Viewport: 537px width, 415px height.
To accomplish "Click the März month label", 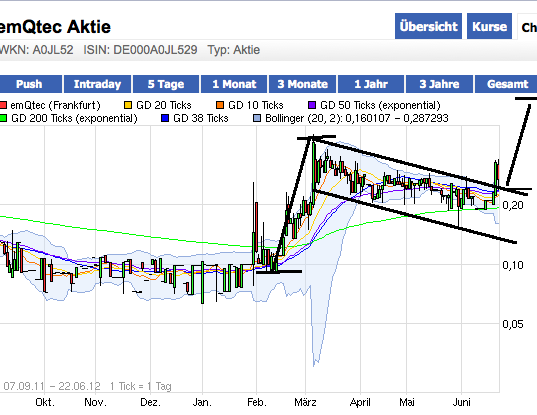I will (x=305, y=402).
